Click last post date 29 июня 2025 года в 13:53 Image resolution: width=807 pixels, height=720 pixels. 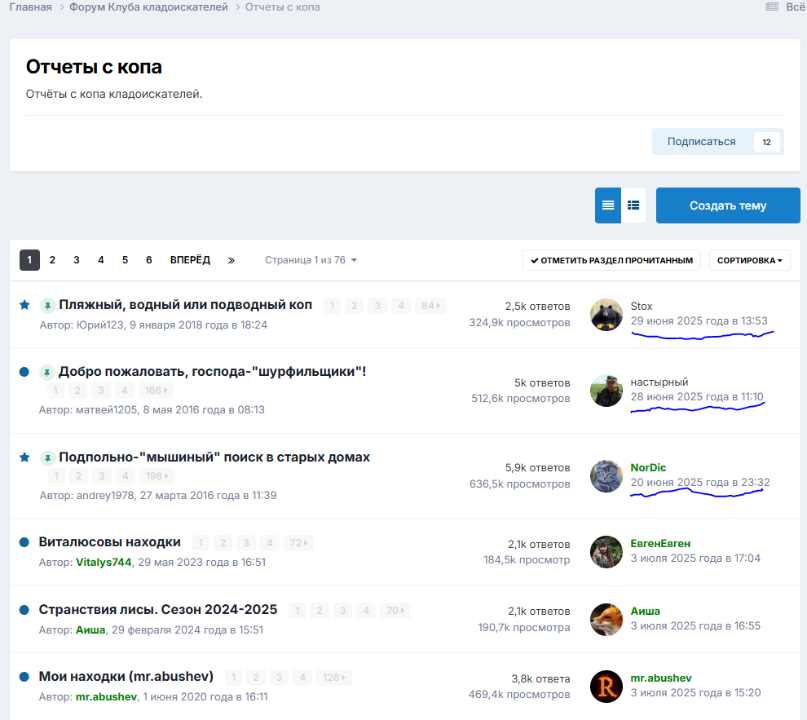pyautogui.click(x=699, y=321)
